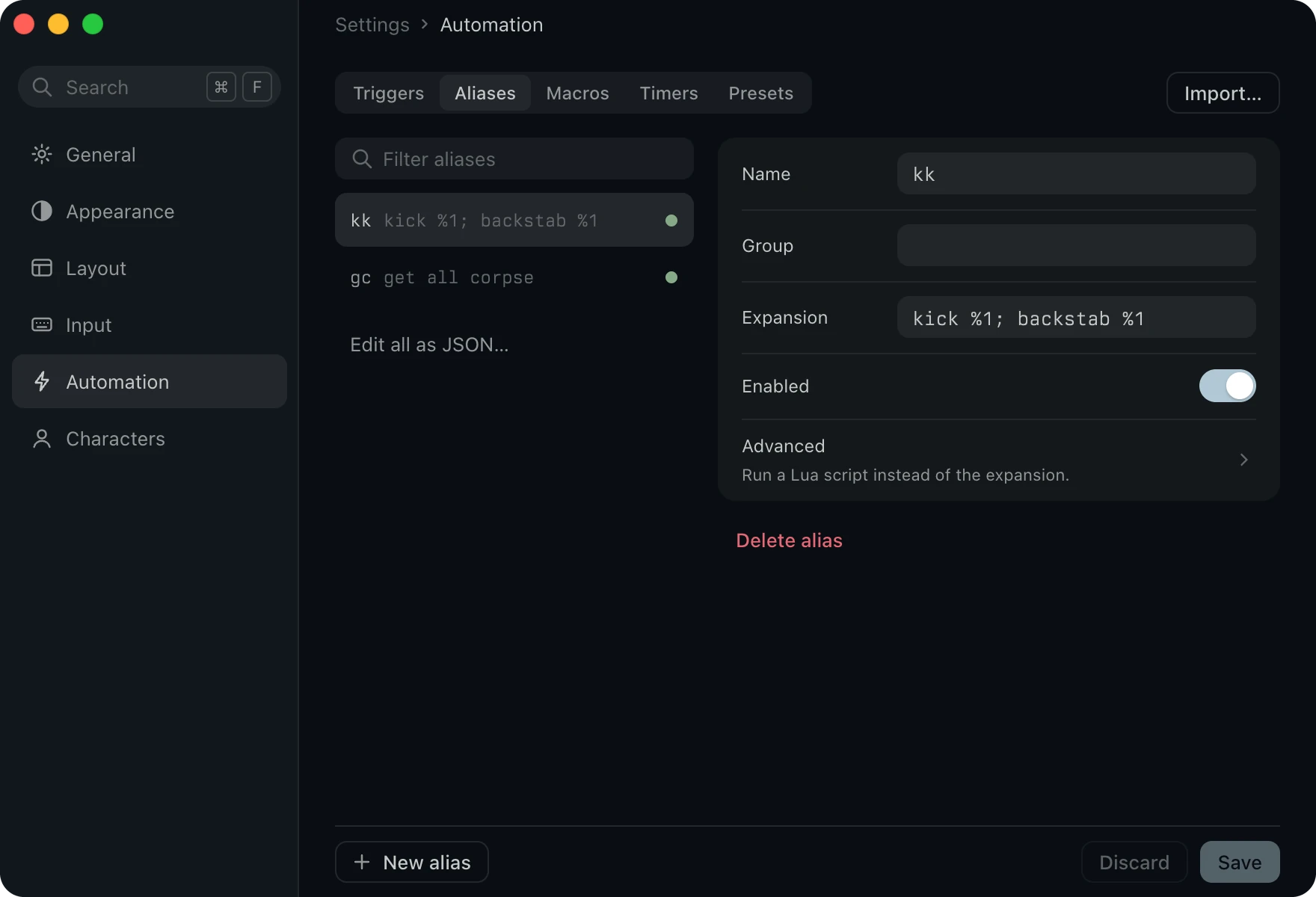Create a New alias

click(412, 862)
